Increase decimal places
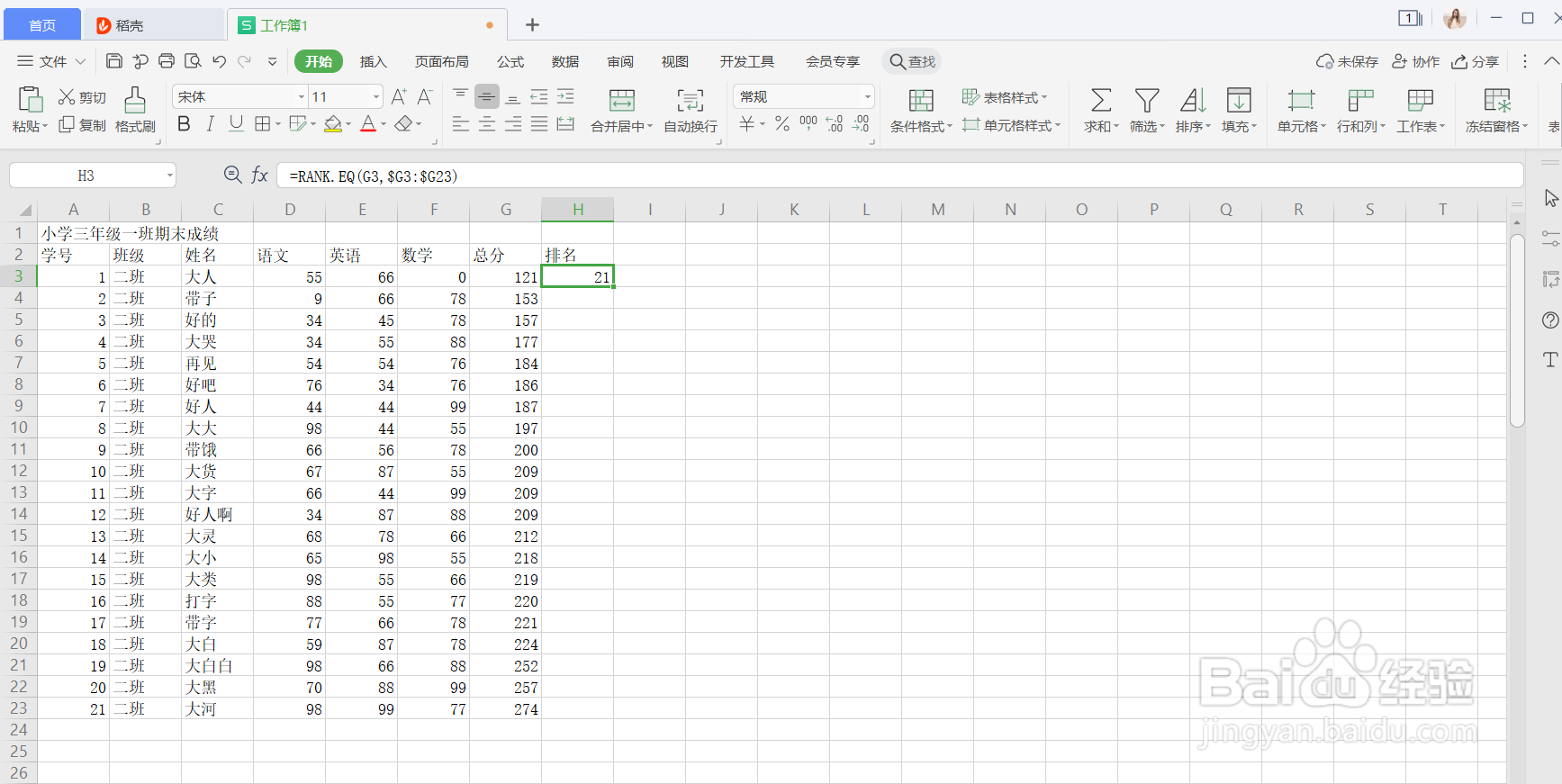 [x=835, y=124]
